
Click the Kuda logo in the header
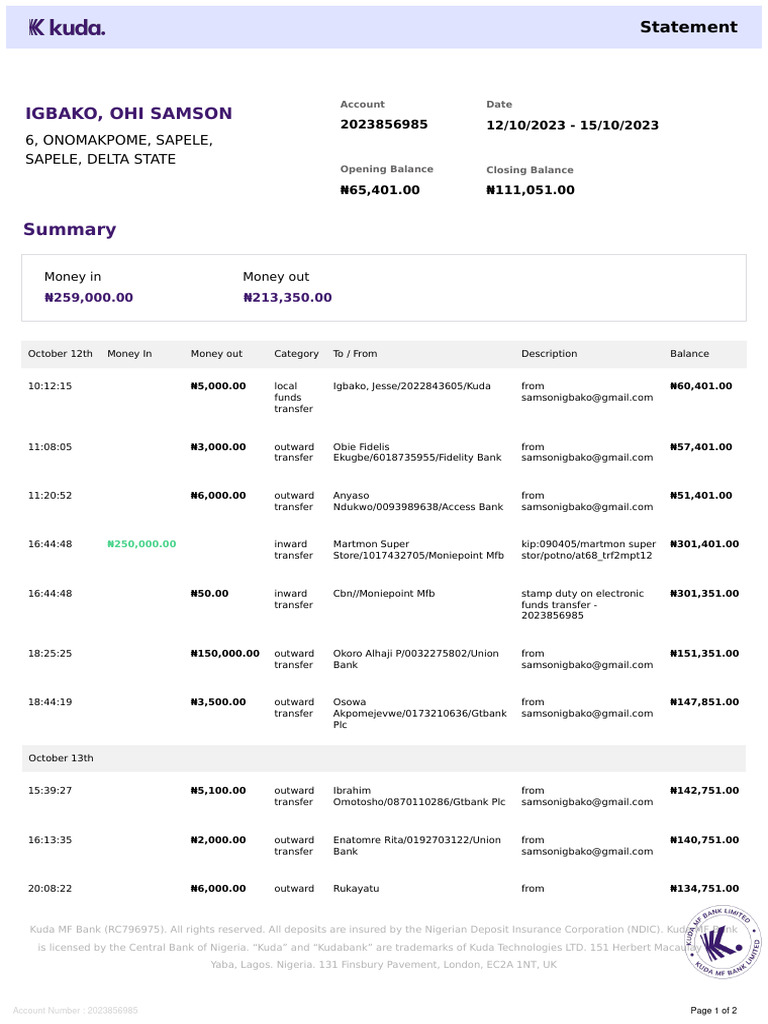click(66, 28)
